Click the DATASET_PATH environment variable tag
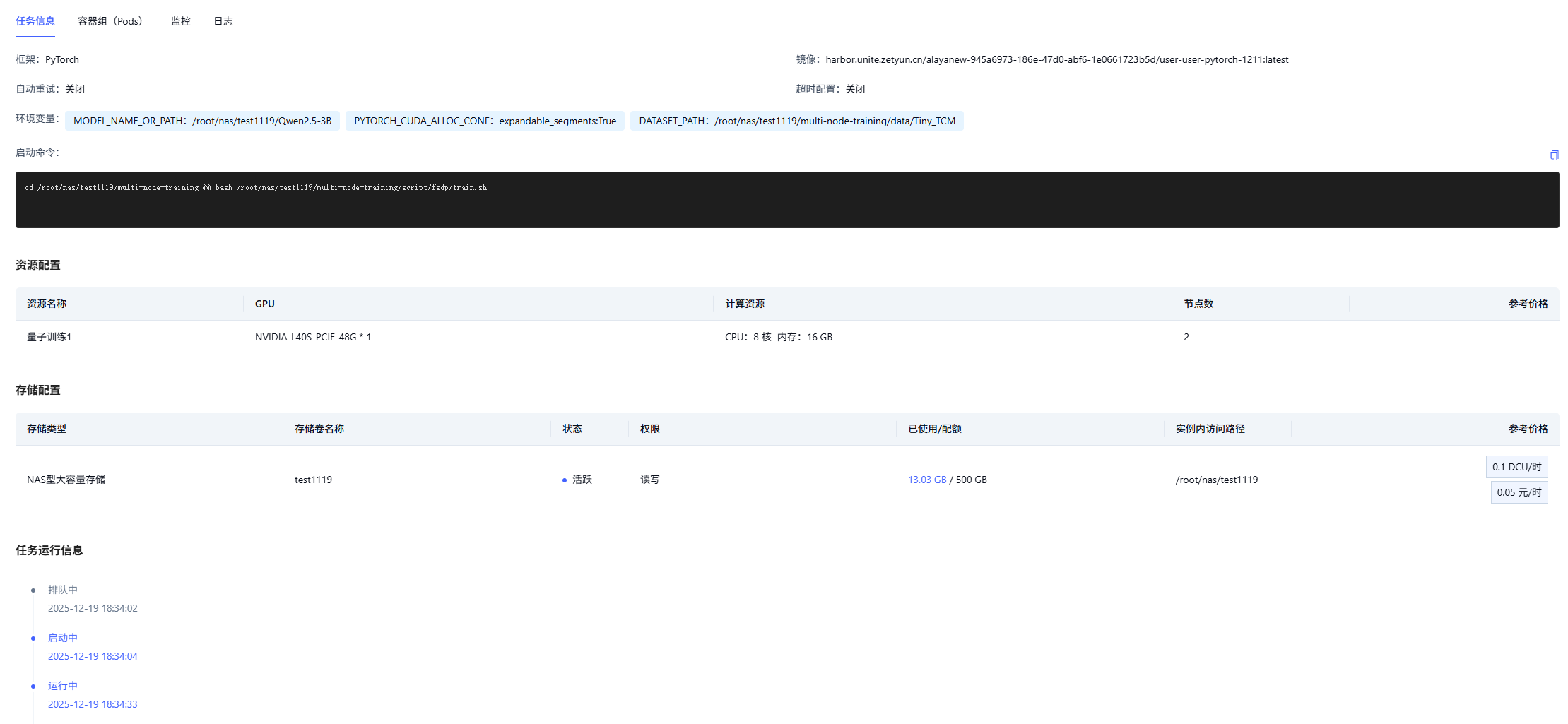The image size is (1568, 724). 796,121
